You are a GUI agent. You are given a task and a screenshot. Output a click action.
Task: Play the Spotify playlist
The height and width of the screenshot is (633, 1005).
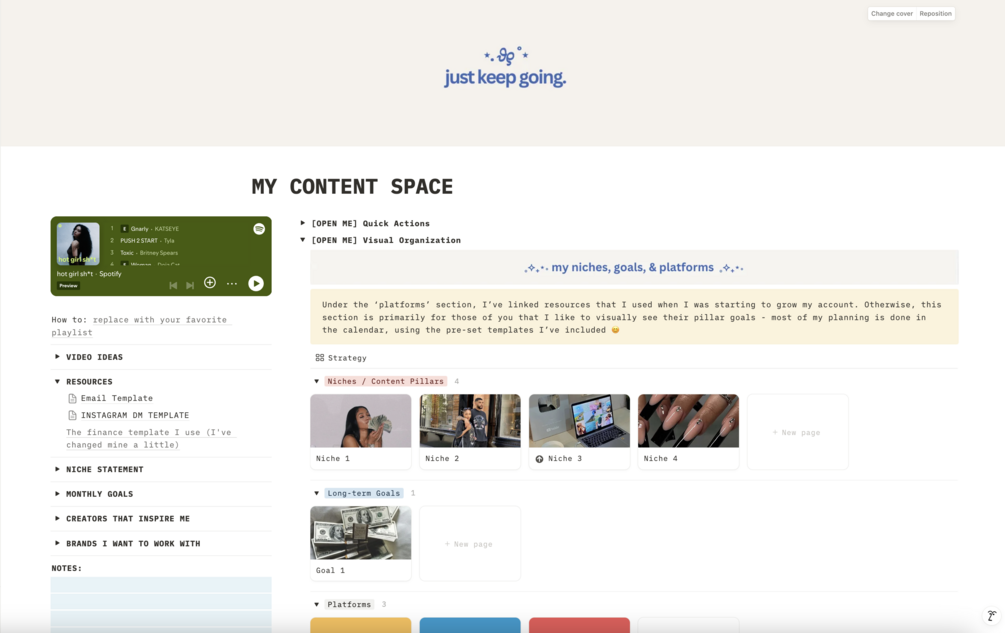[256, 283]
